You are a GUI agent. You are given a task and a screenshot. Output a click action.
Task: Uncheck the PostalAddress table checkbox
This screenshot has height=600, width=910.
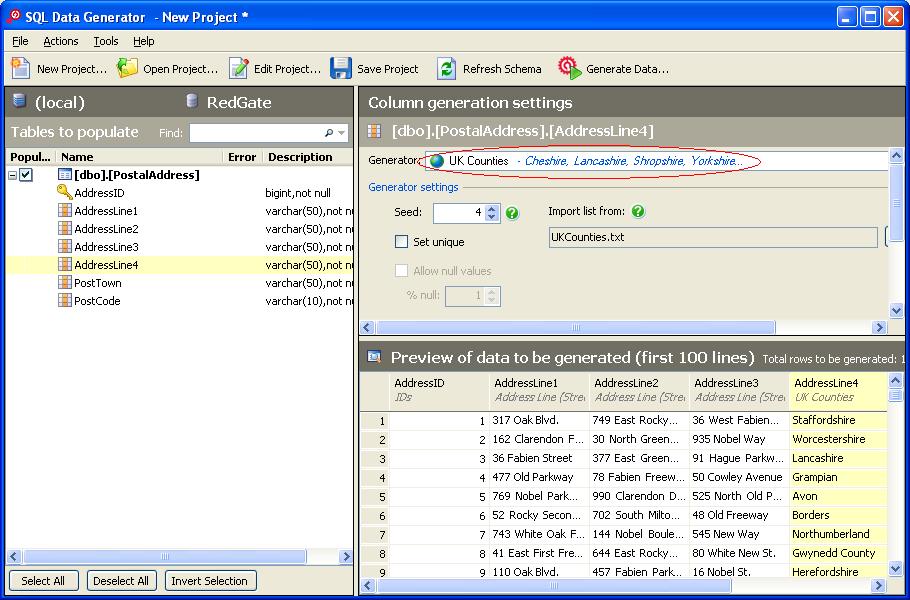pos(26,175)
